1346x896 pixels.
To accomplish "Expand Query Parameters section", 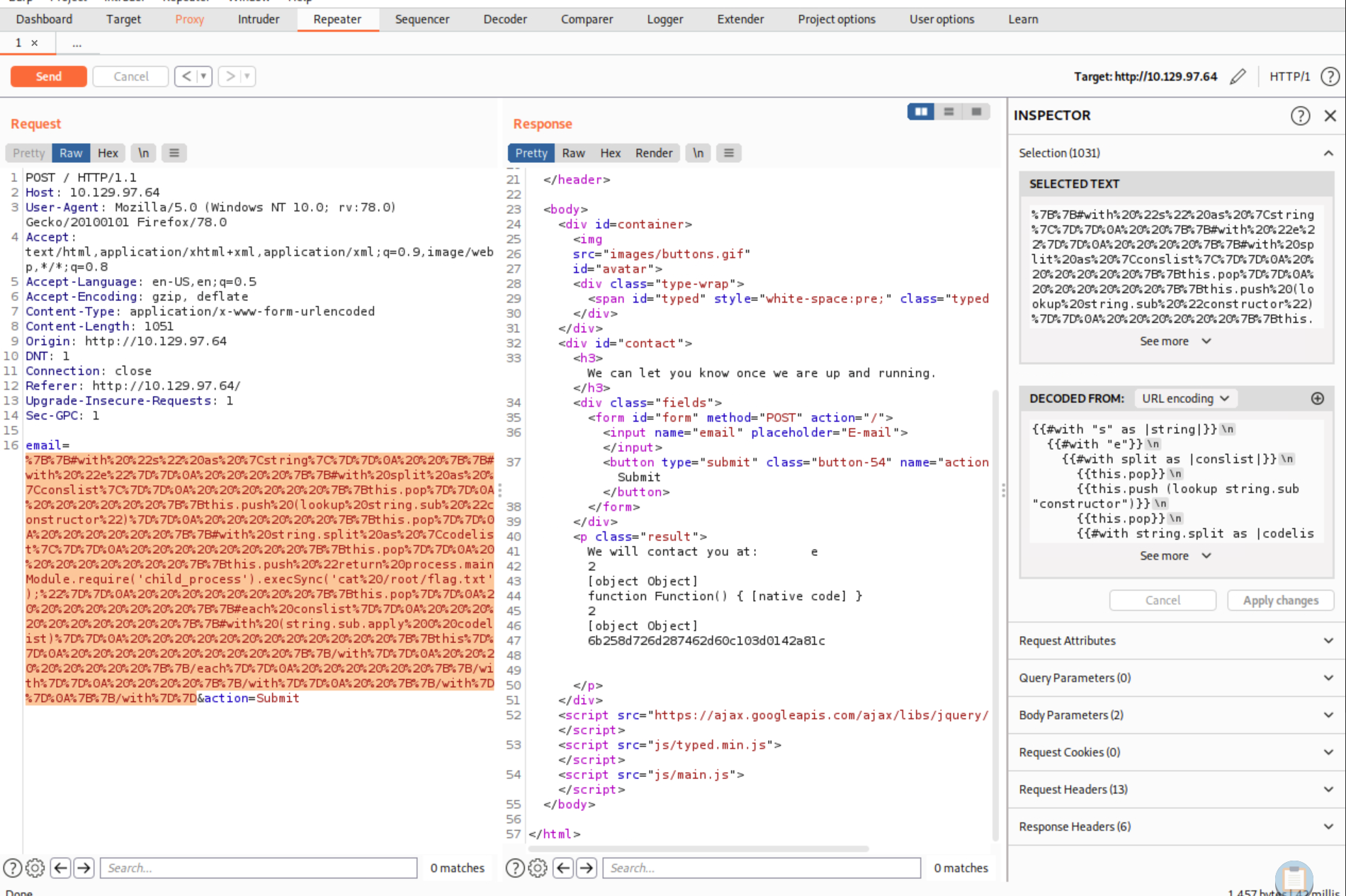I will [1176, 678].
